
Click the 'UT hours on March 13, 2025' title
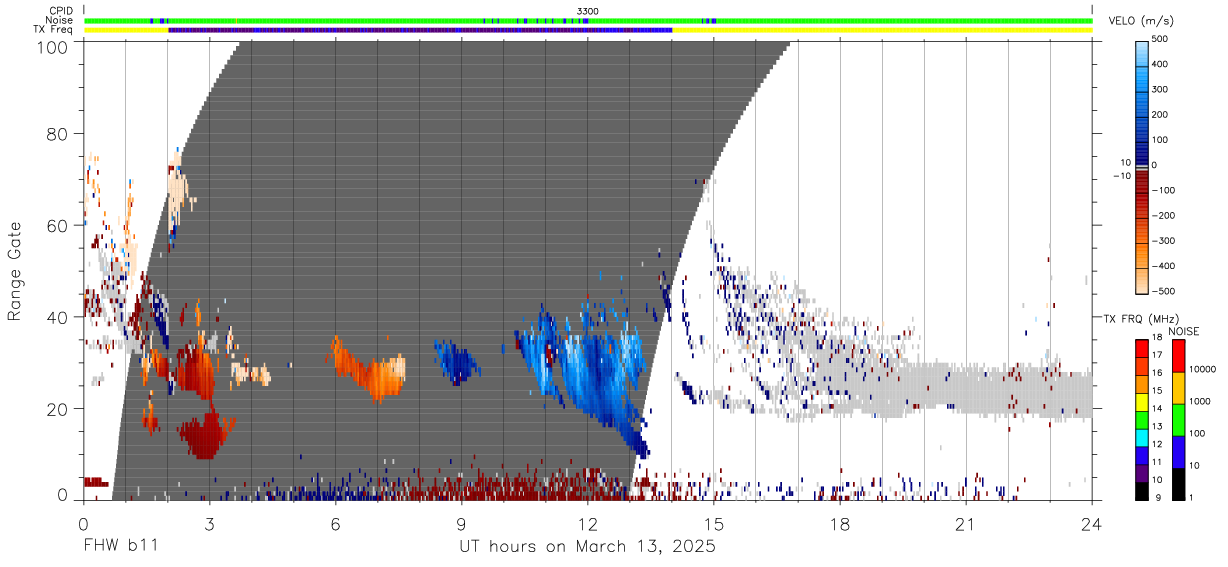pos(587,547)
